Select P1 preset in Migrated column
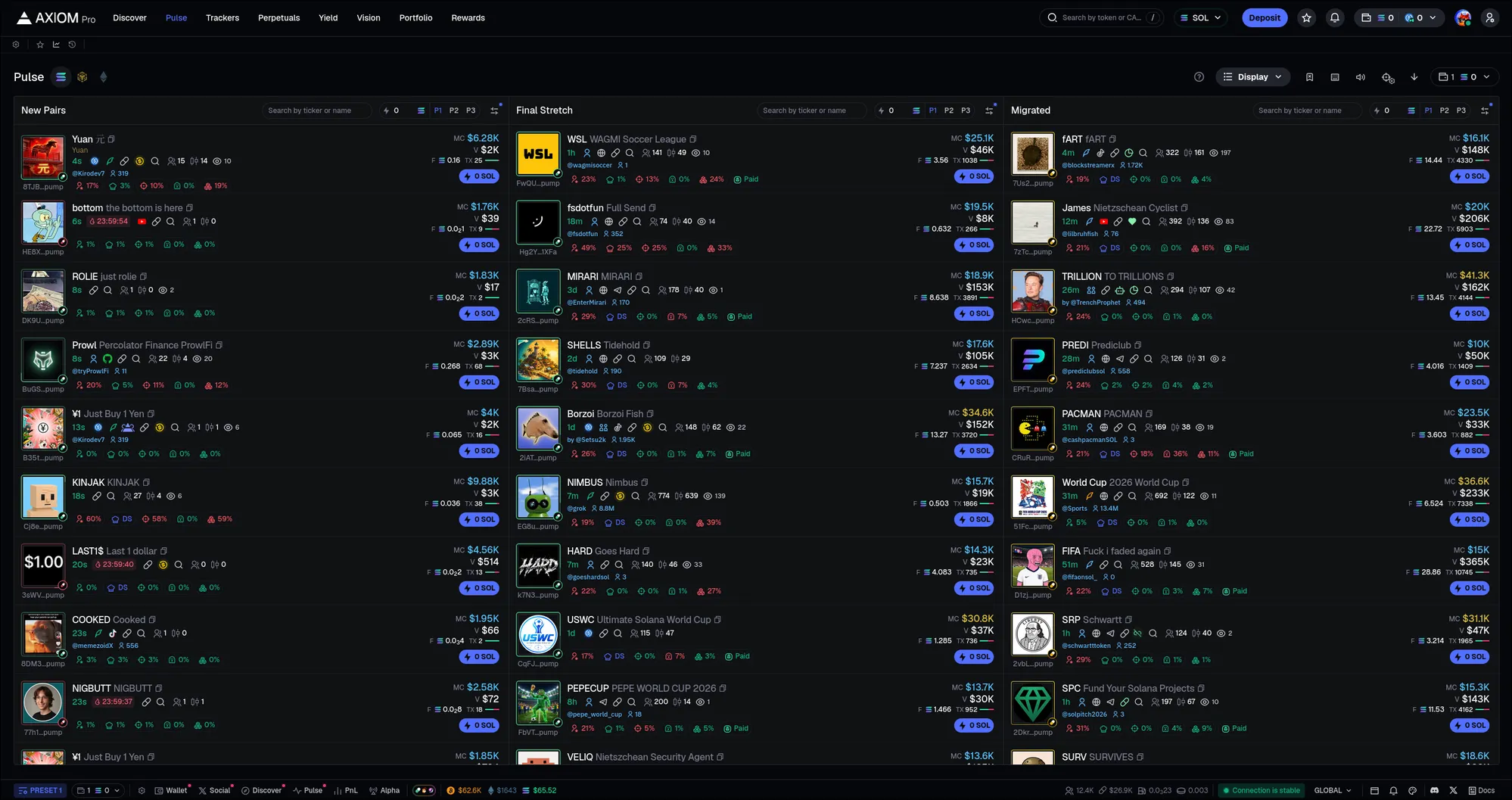Screen dimensions: 1512x800 coord(1428,111)
